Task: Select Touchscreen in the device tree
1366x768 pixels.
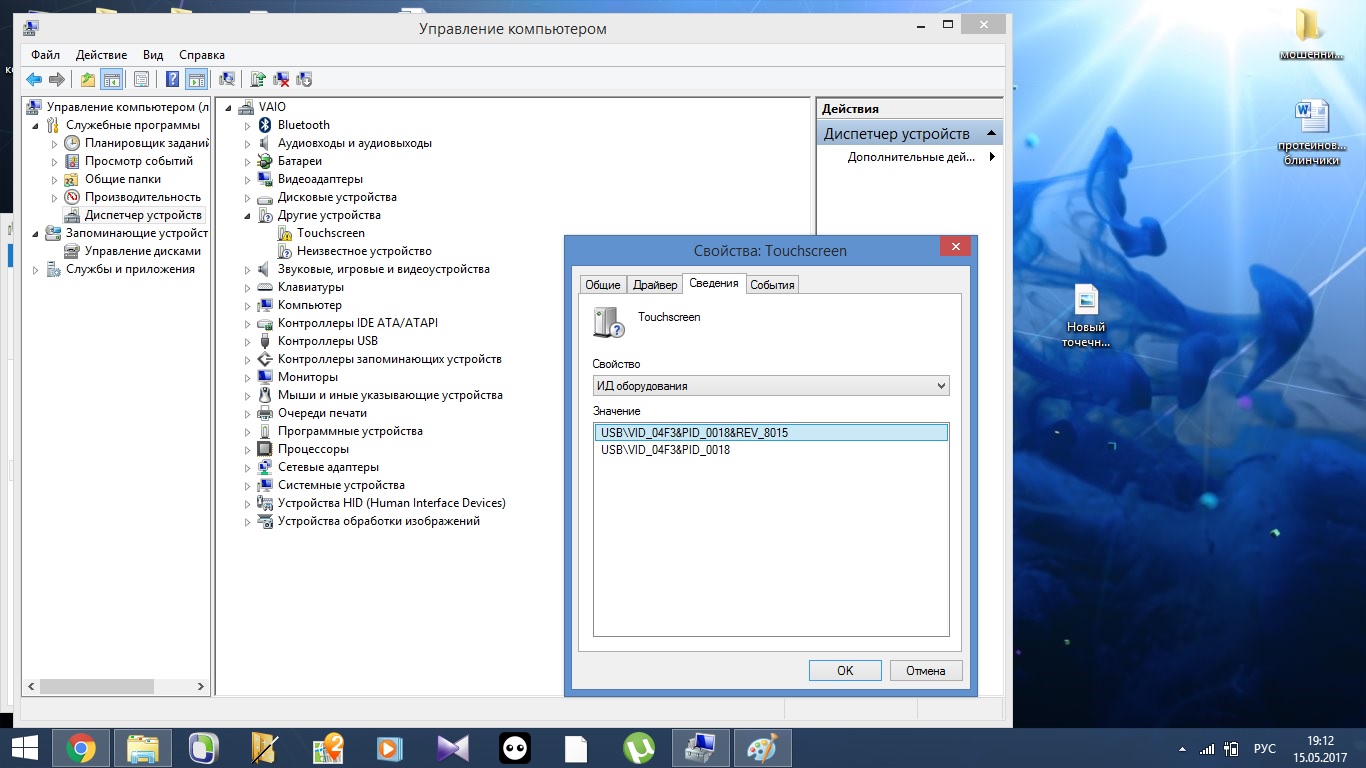Action: 331,233
